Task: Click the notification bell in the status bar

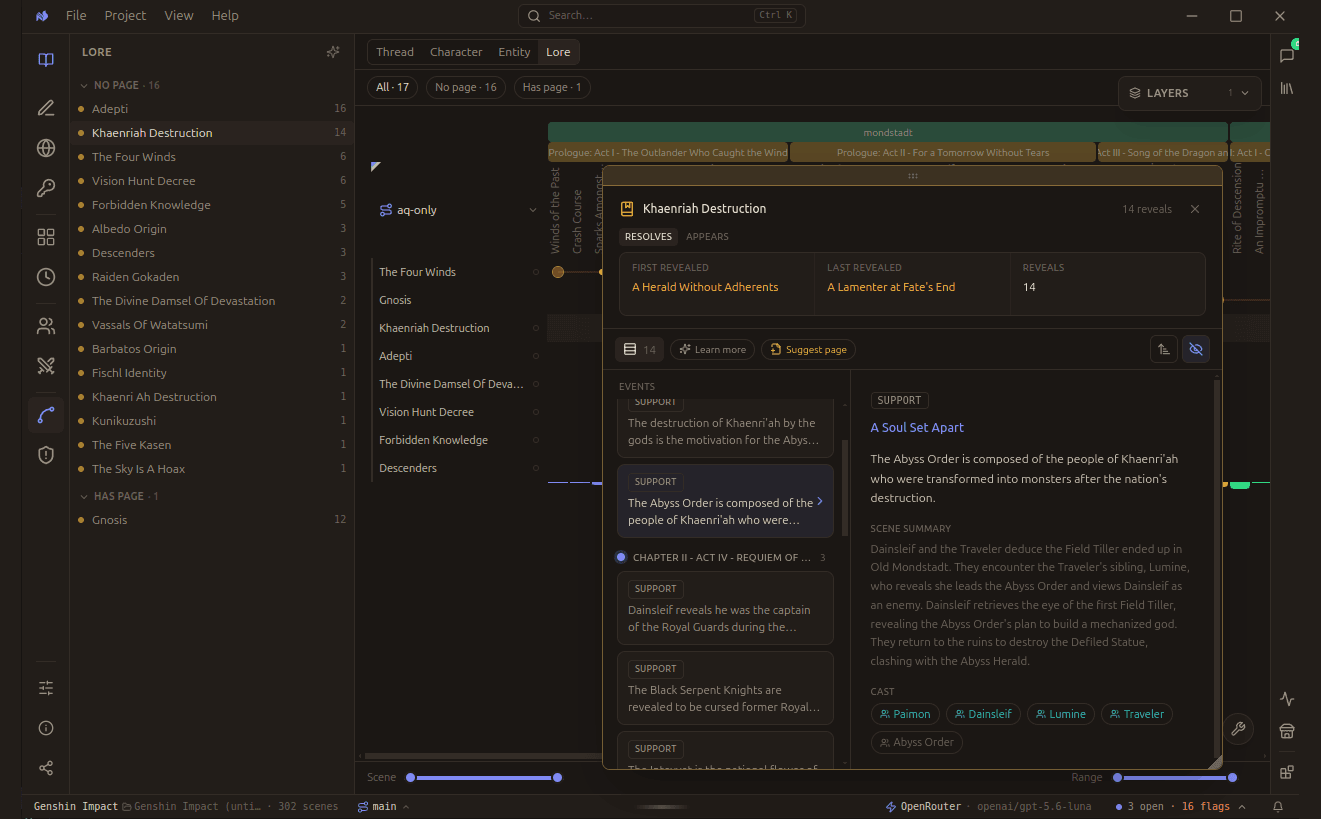Action: click(x=1278, y=806)
